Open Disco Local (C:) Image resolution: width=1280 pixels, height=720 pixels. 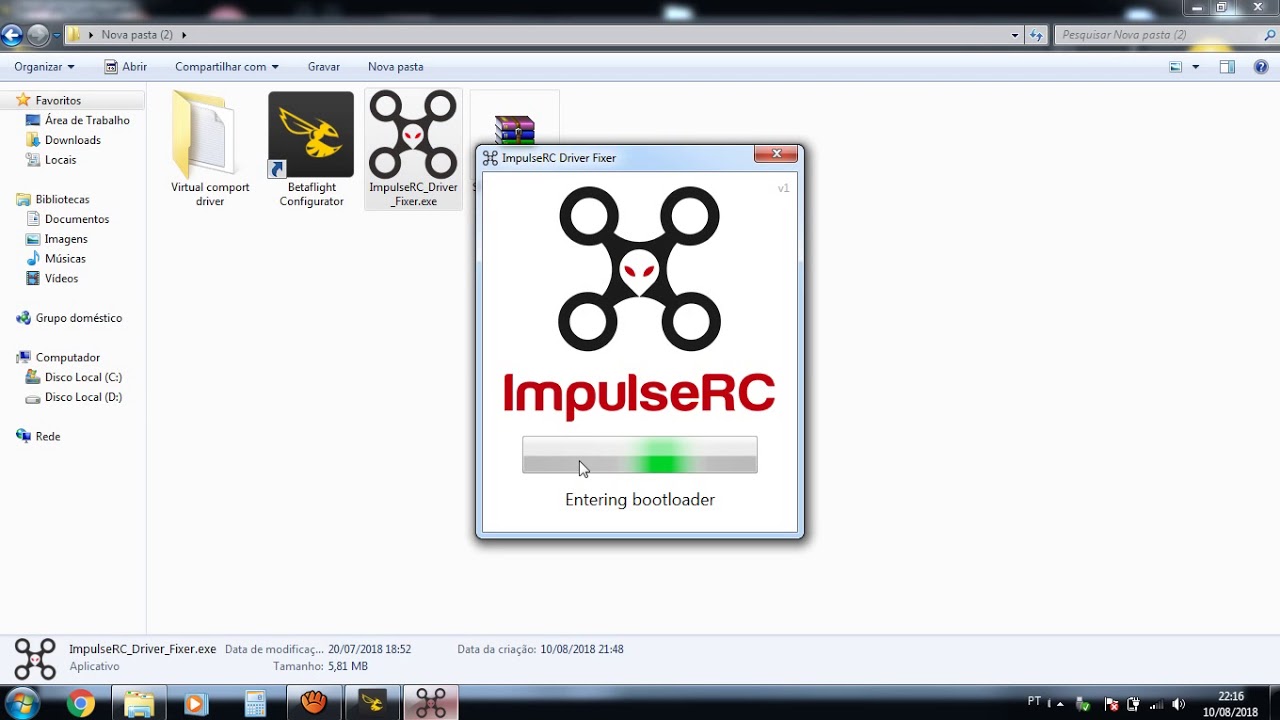click(83, 377)
